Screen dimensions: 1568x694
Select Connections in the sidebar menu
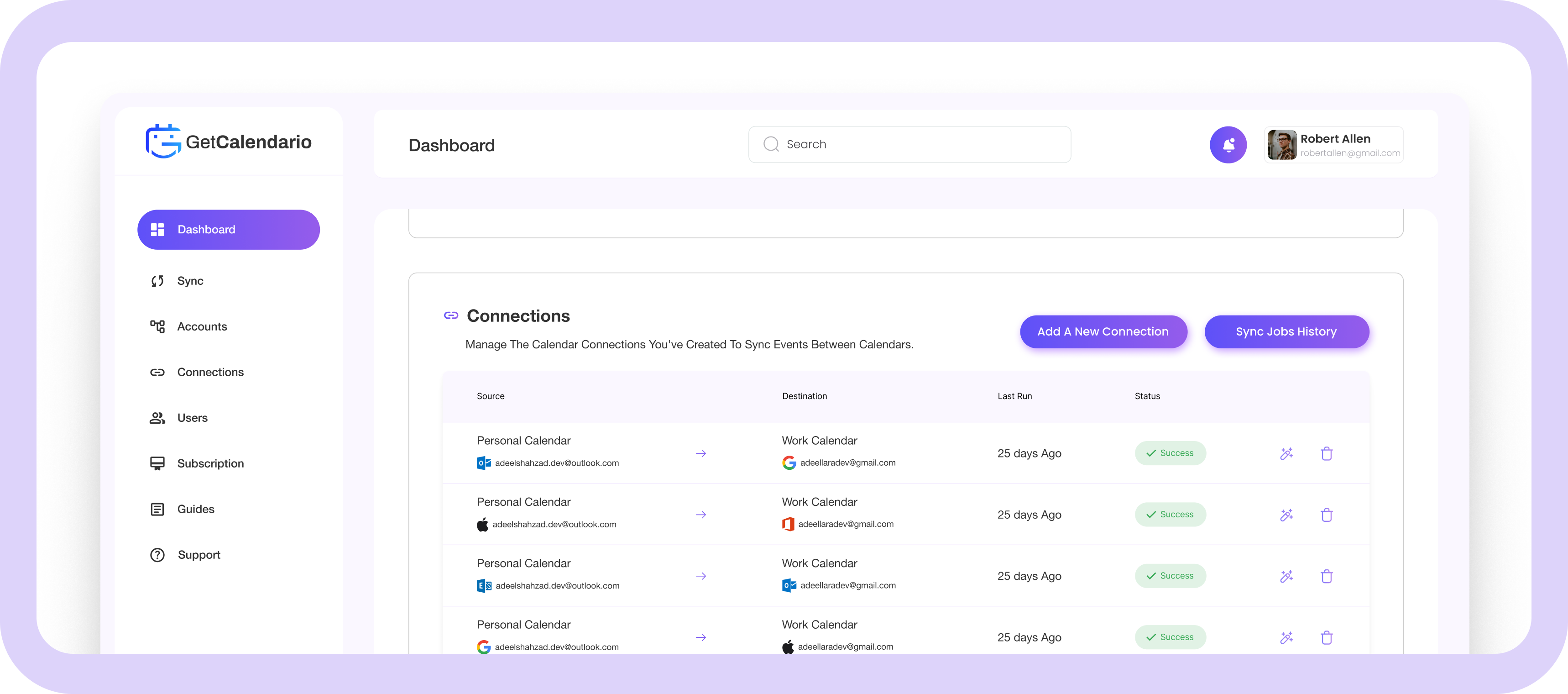210,372
